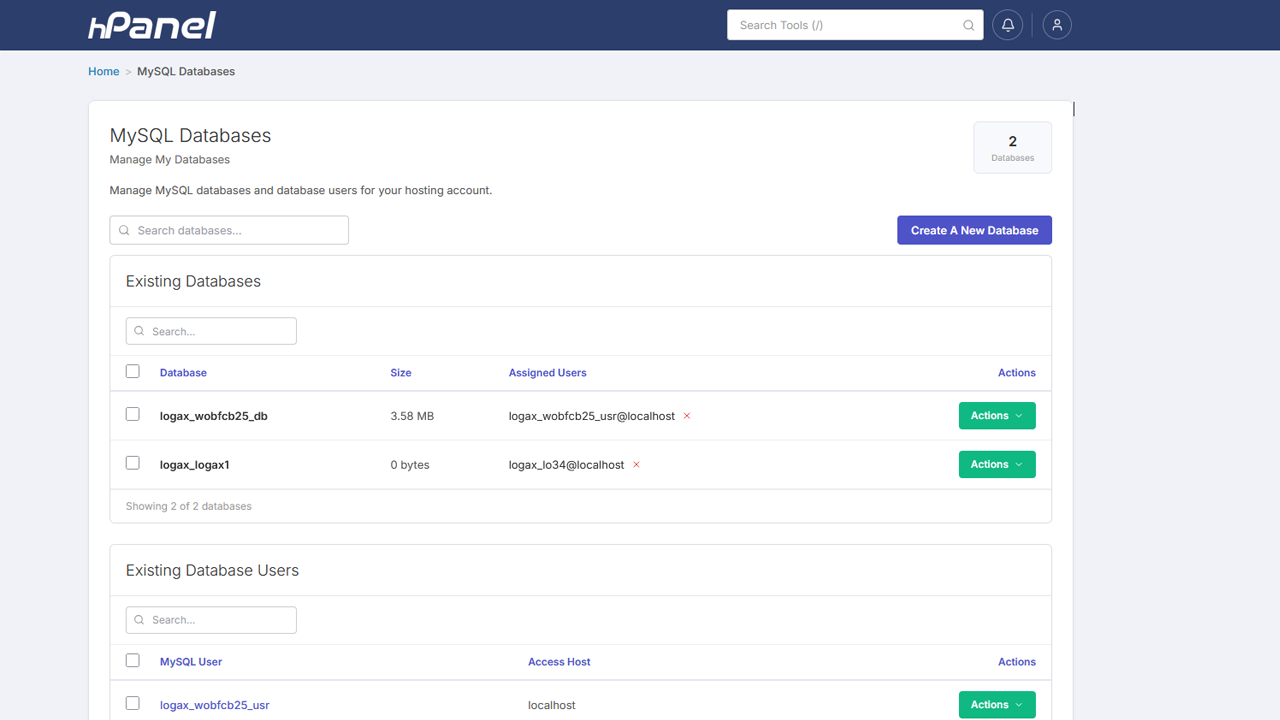This screenshot has width=1280, height=720.
Task: Click the logax_lo34@localhost assigned user text
Action: click(566, 465)
